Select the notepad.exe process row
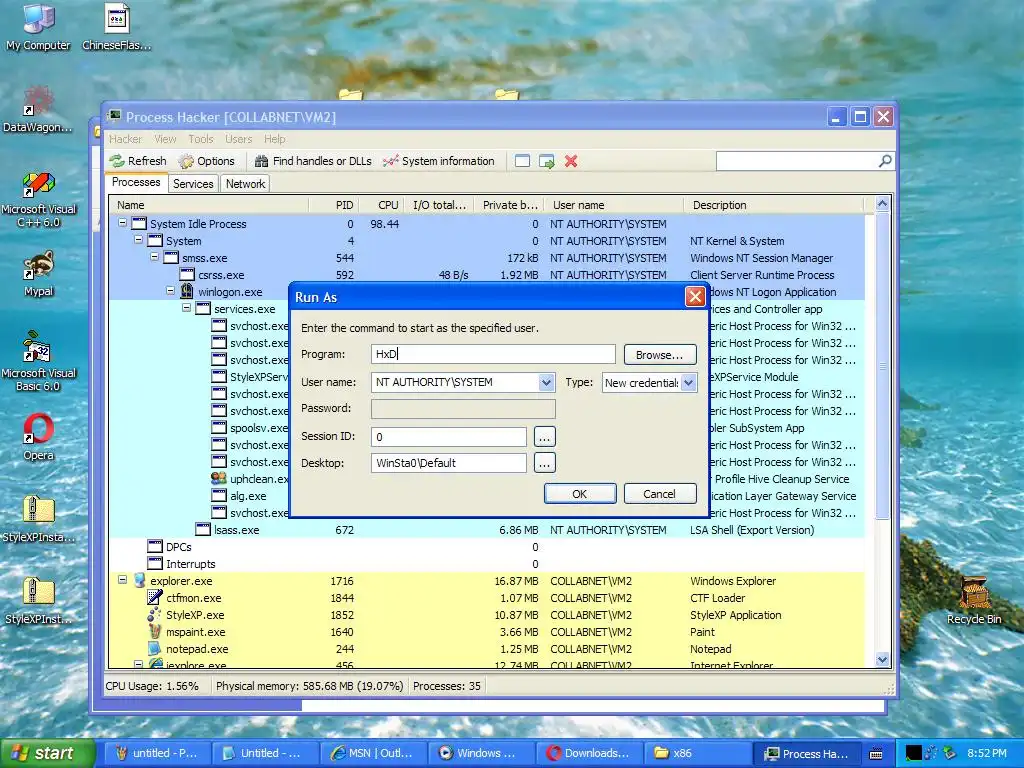This screenshot has width=1024, height=768. (x=487, y=649)
